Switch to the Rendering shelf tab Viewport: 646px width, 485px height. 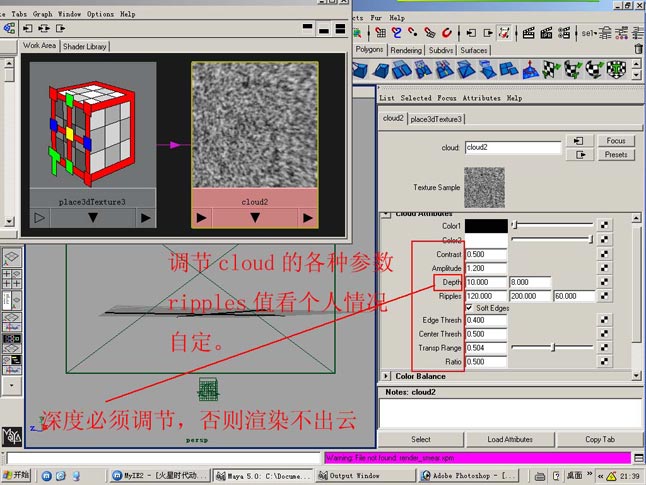(x=406, y=50)
